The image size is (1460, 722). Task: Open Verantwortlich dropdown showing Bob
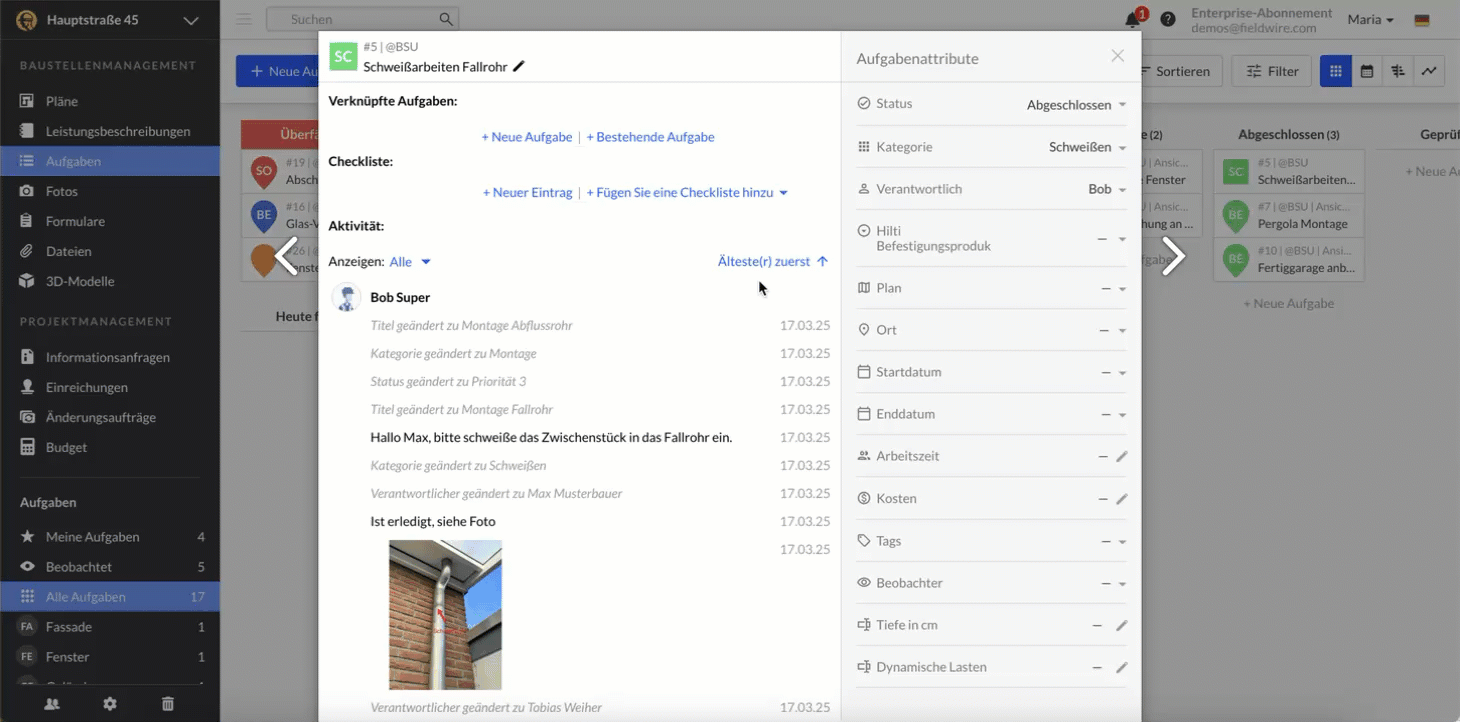pyautogui.click(x=1106, y=189)
